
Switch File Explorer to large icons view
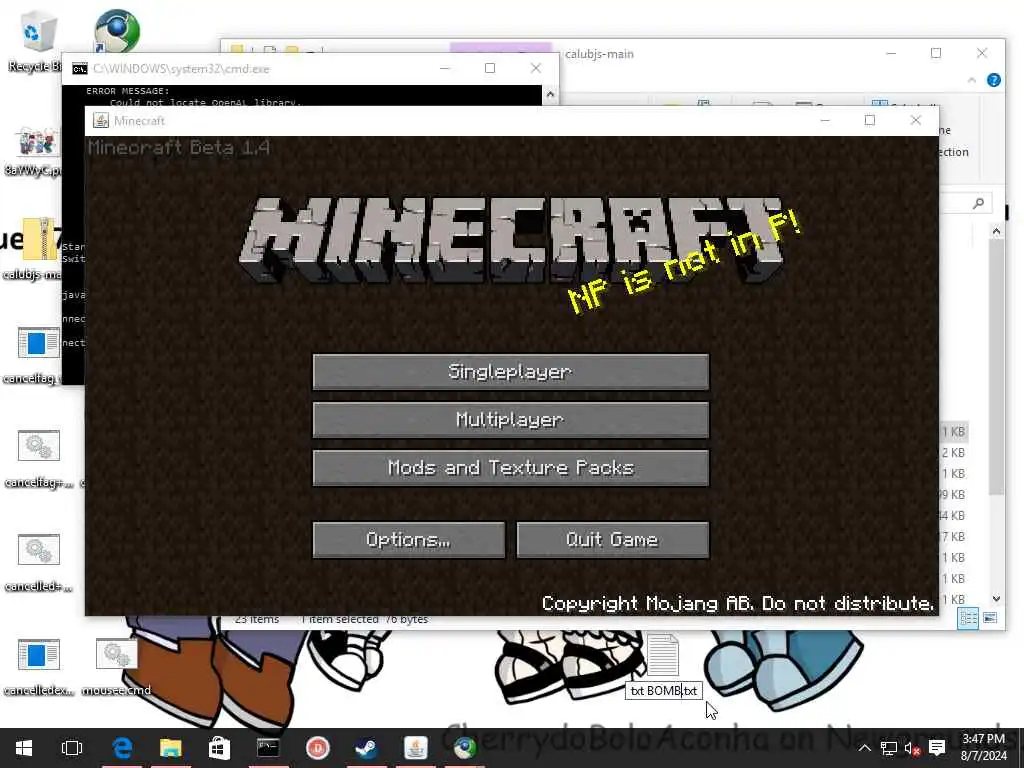[x=990, y=618]
